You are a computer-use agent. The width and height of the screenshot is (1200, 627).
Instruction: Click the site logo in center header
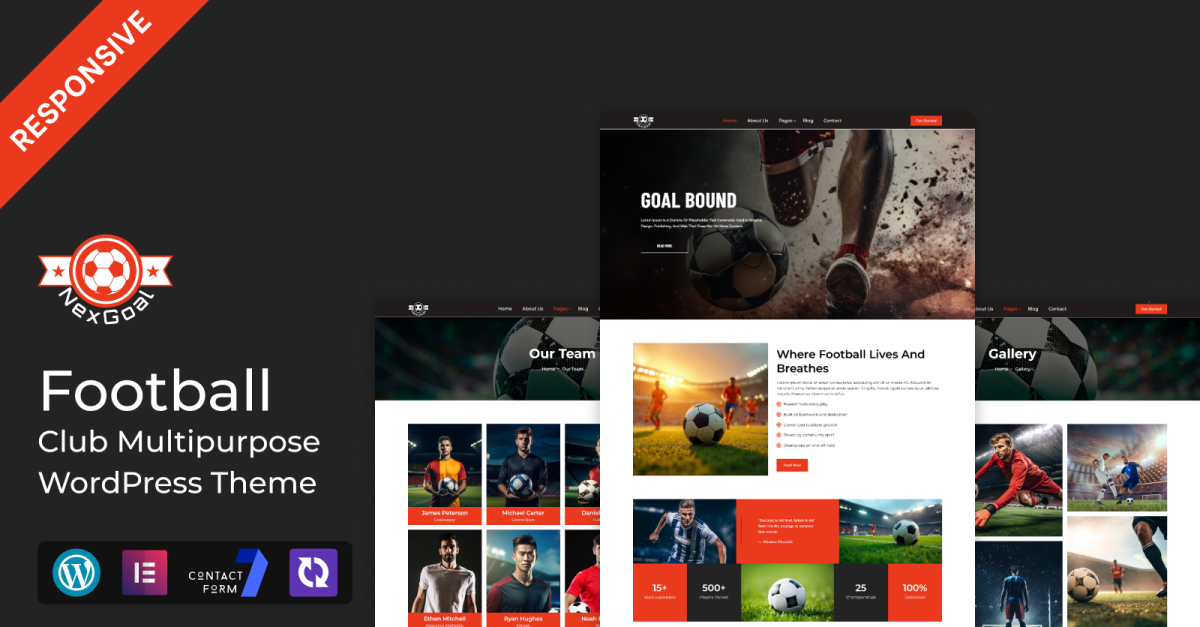click(642, 121)
